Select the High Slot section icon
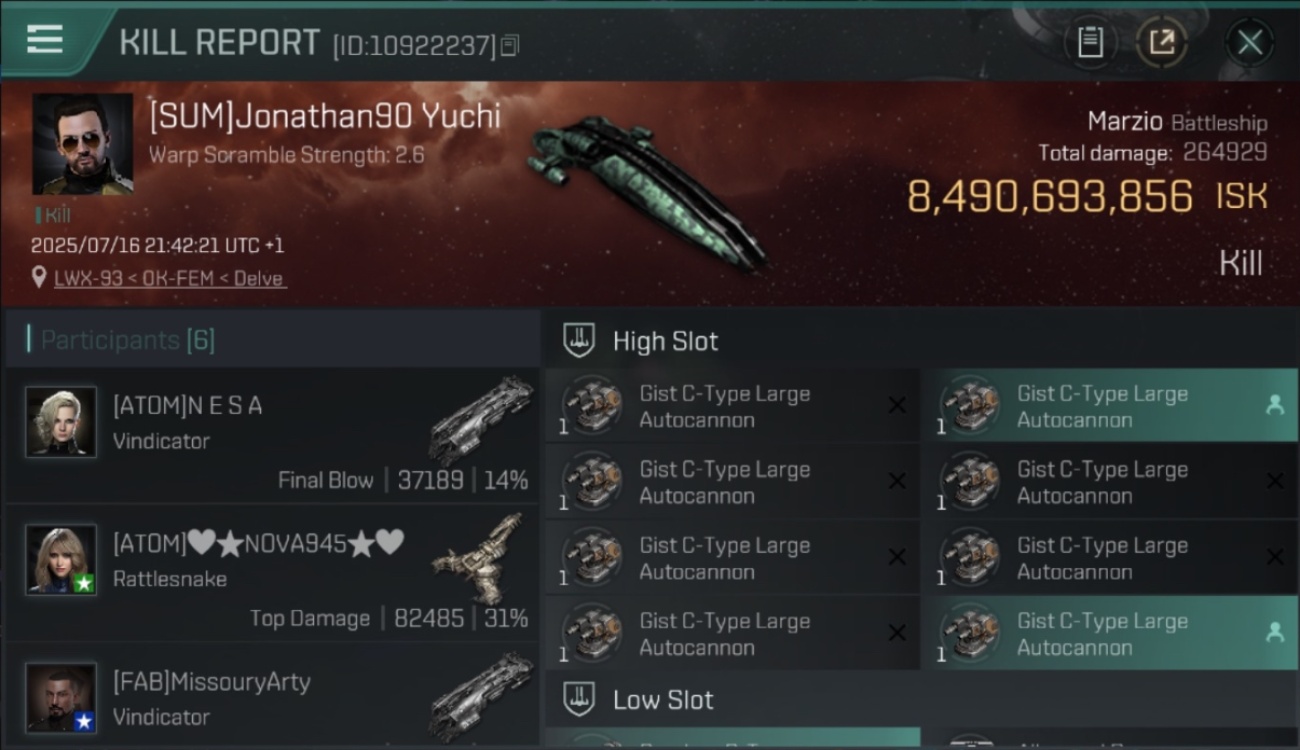The image size is (1300, 750). pyautogui.click(x=579, y=340)
